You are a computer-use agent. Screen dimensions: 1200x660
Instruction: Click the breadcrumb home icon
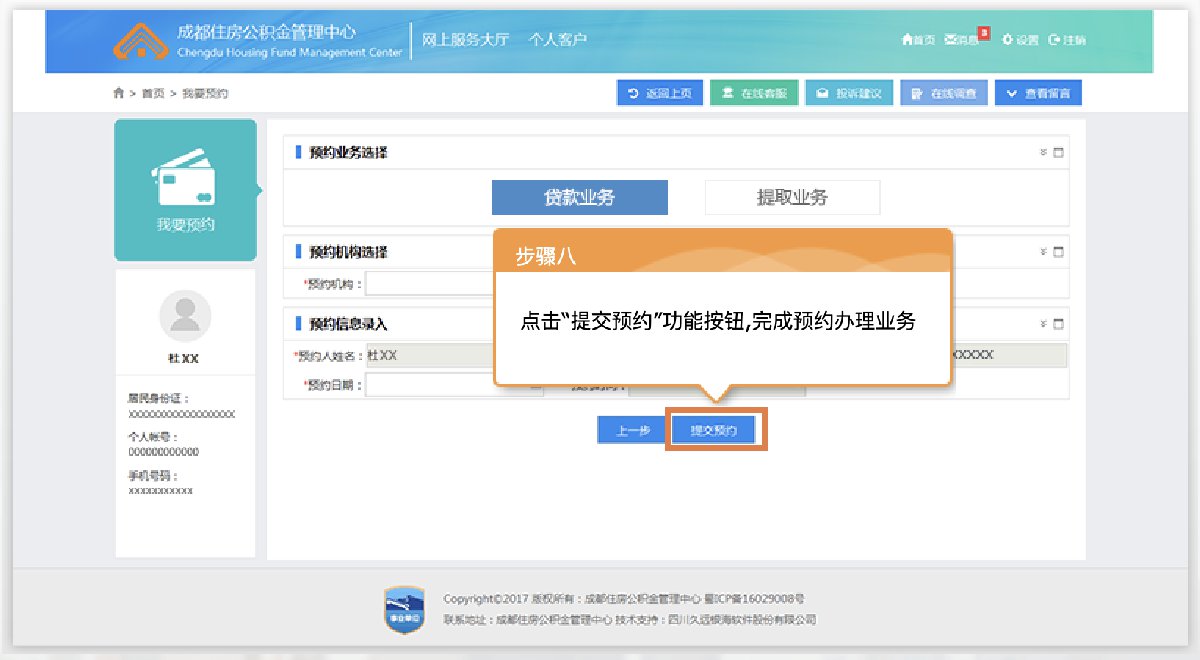tap(119, 94)
